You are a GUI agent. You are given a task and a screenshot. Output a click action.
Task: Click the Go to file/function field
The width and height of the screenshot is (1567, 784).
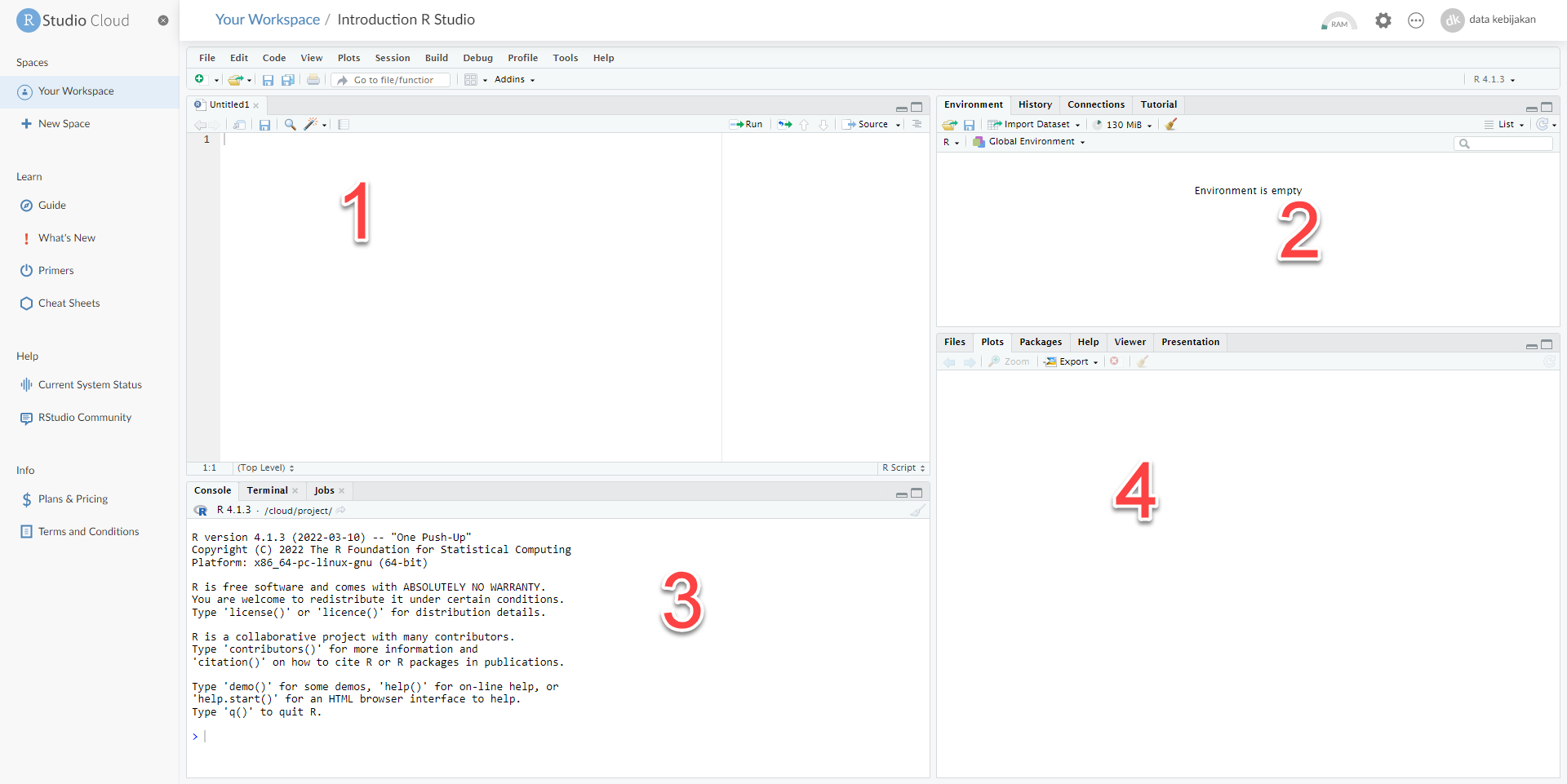[x=394, y=80]
